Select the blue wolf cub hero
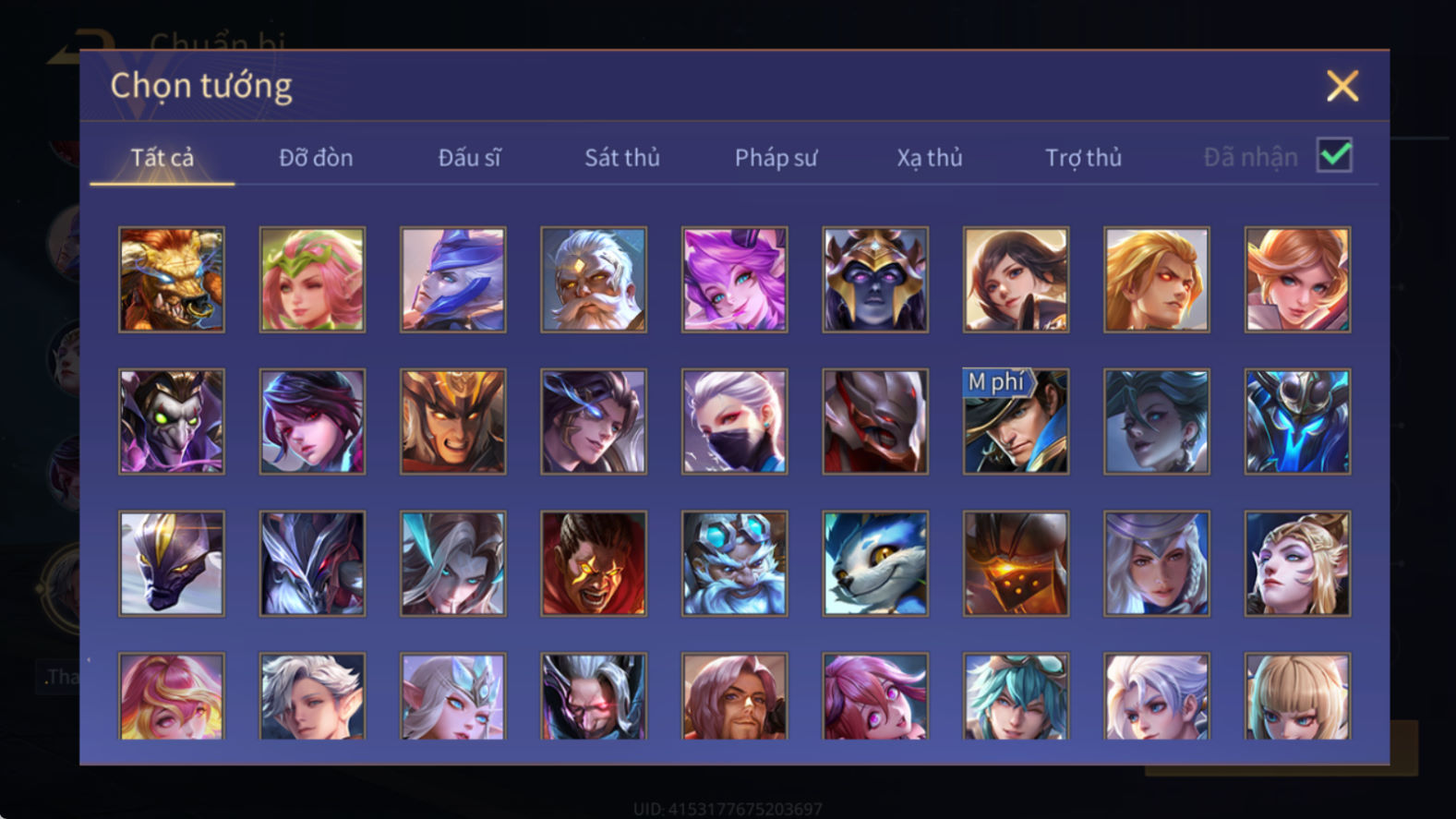This screenshot has width=1456, height=819. 875,563
